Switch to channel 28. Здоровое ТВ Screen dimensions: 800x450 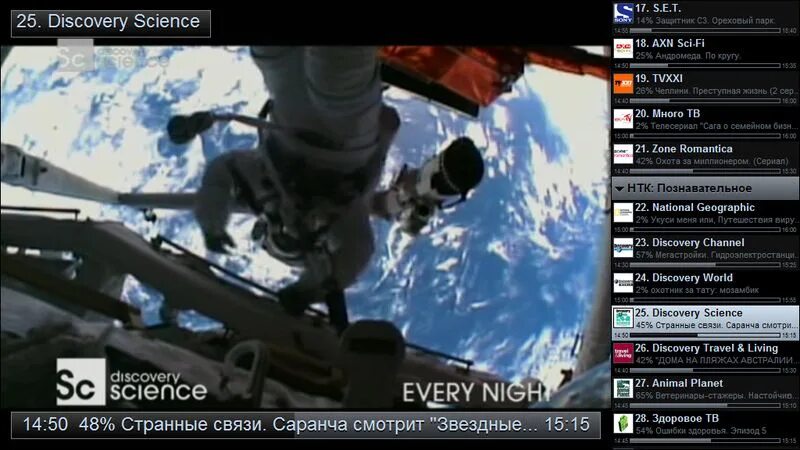[706, 428]
